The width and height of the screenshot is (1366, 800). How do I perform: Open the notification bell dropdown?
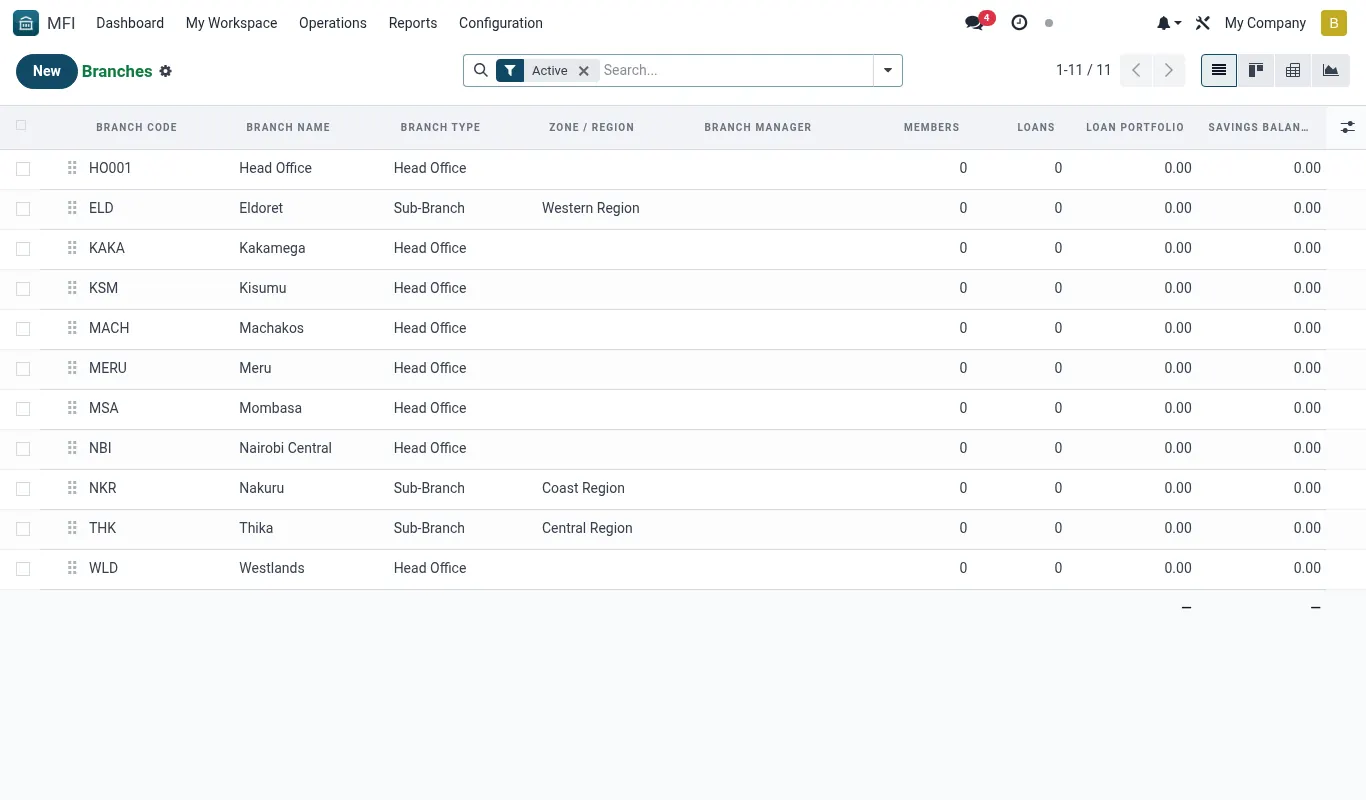pyautogui.click(x=1169, y=23)
